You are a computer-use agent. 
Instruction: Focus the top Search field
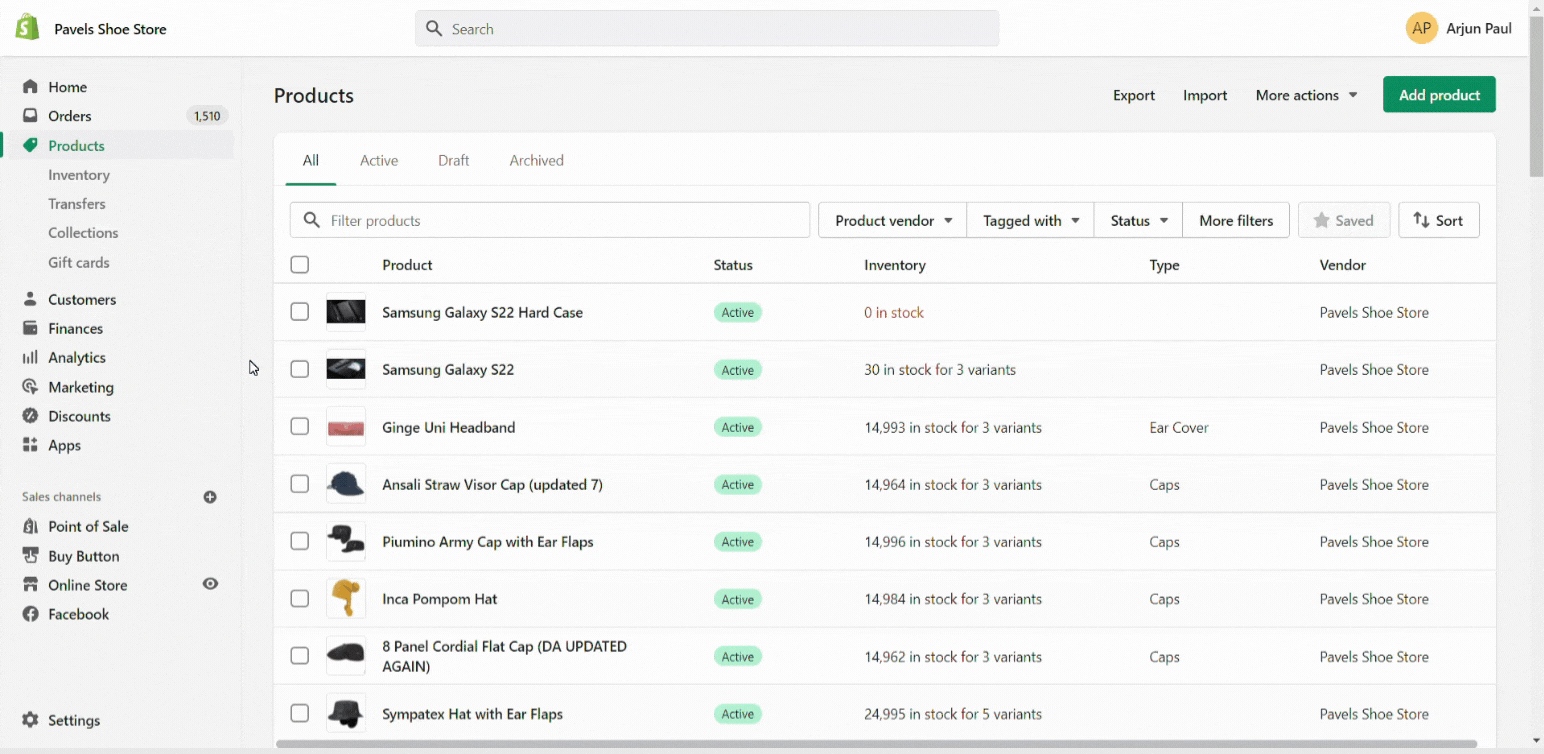(x=707, y=28)
